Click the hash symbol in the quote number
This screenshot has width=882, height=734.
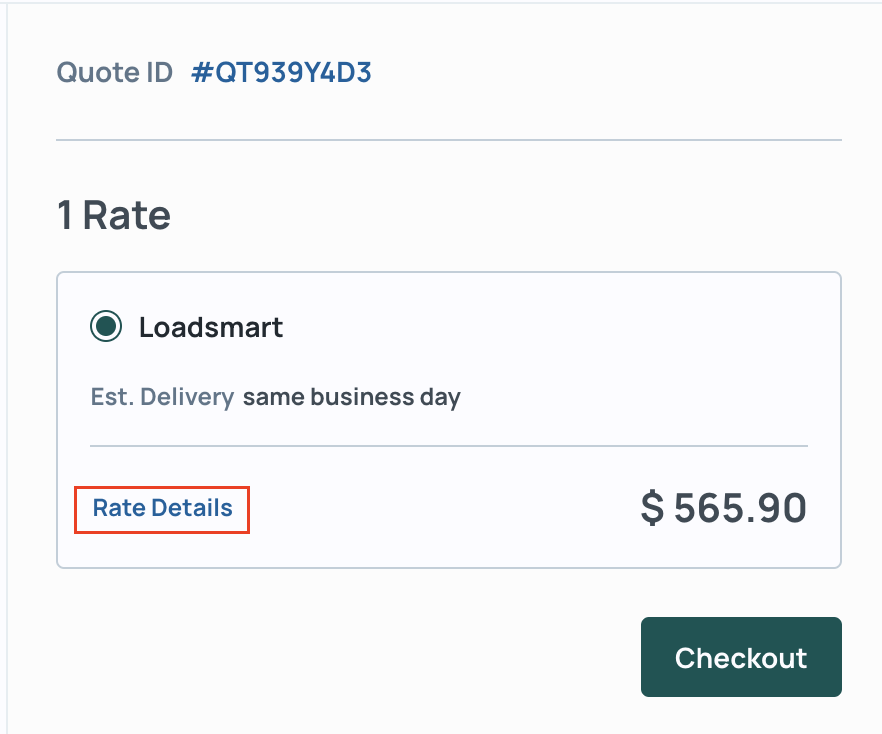200,73
